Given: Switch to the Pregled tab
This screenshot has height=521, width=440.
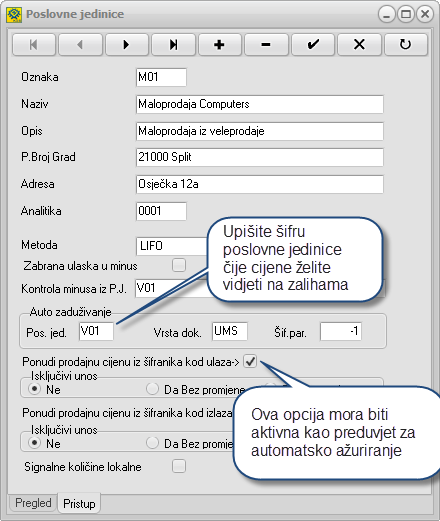Looking at the screenshot, I should [33, 503].
